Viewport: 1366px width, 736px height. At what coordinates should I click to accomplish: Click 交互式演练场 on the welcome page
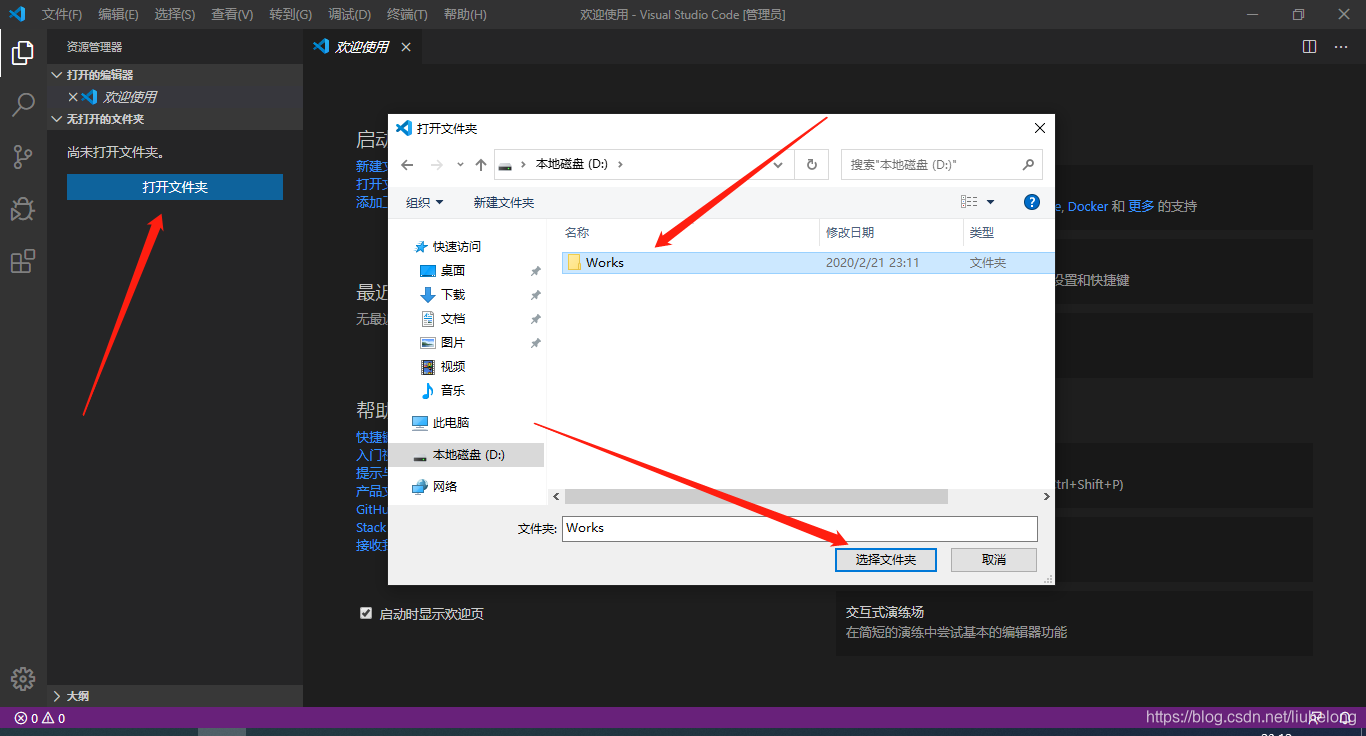pyautogui.click(x=885, y=611)
